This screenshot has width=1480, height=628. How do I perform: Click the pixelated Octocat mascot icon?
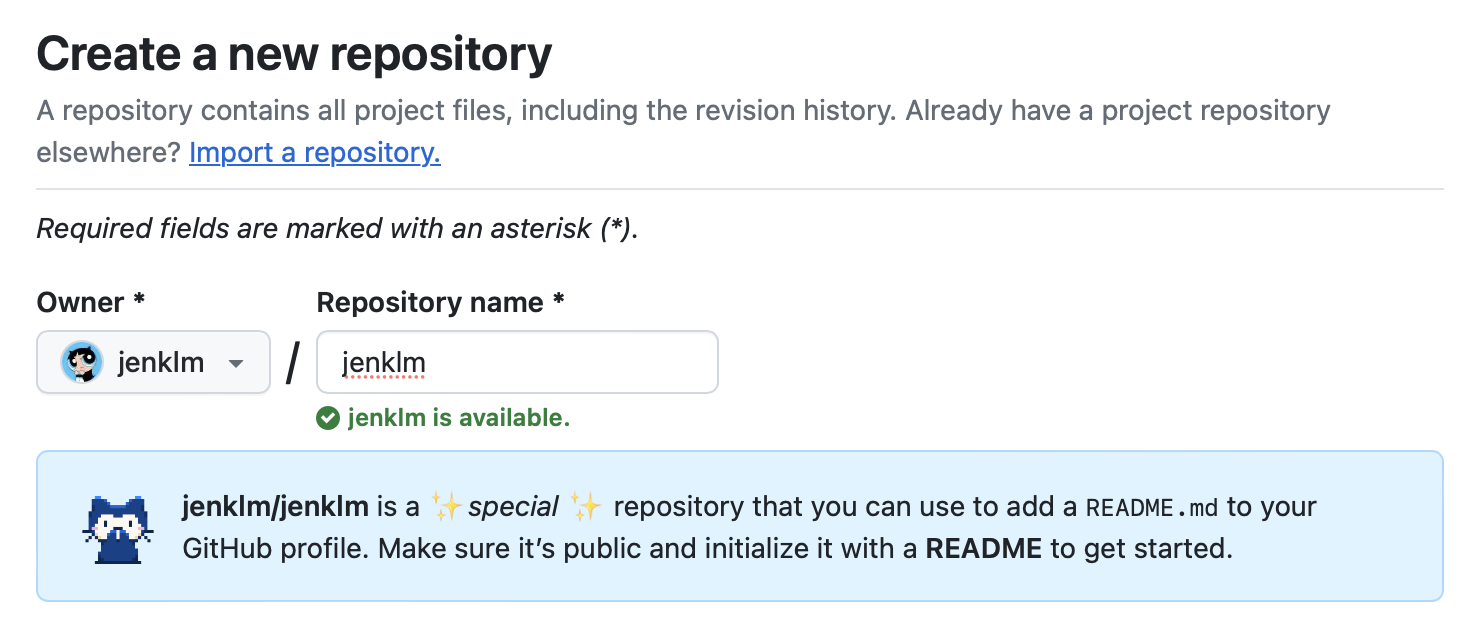pos(118,527)
